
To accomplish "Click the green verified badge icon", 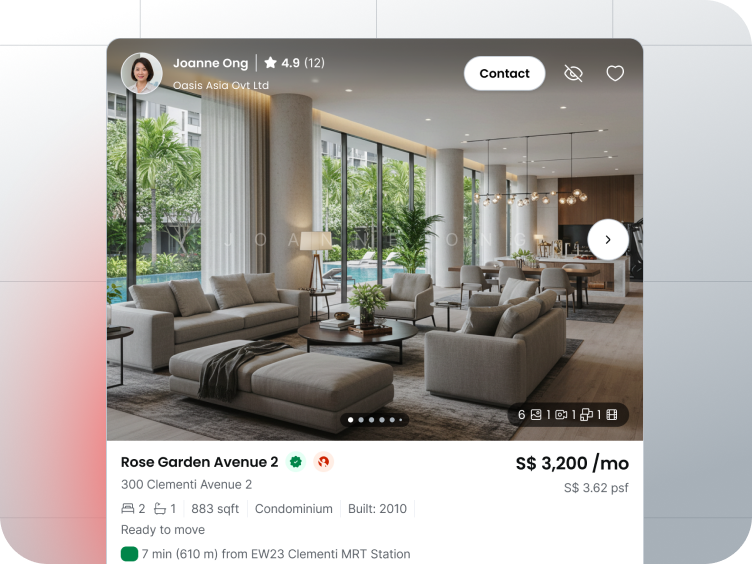I will (x=296, y=462).
